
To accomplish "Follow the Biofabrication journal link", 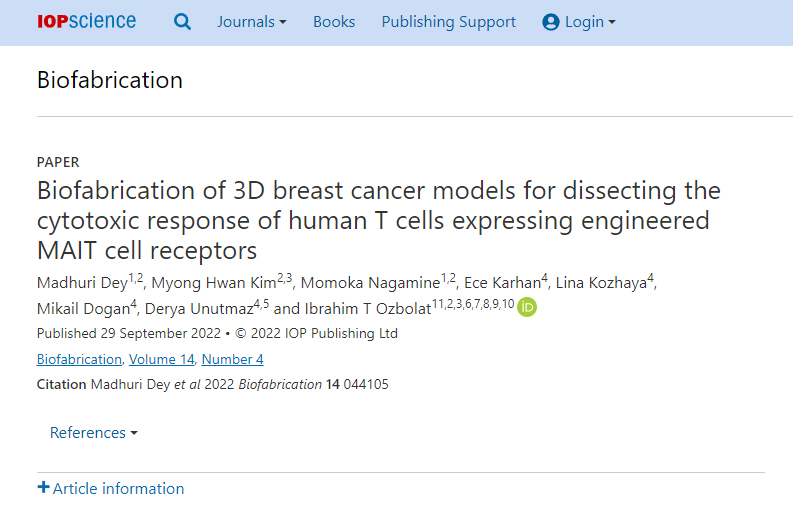I will 79,359.
